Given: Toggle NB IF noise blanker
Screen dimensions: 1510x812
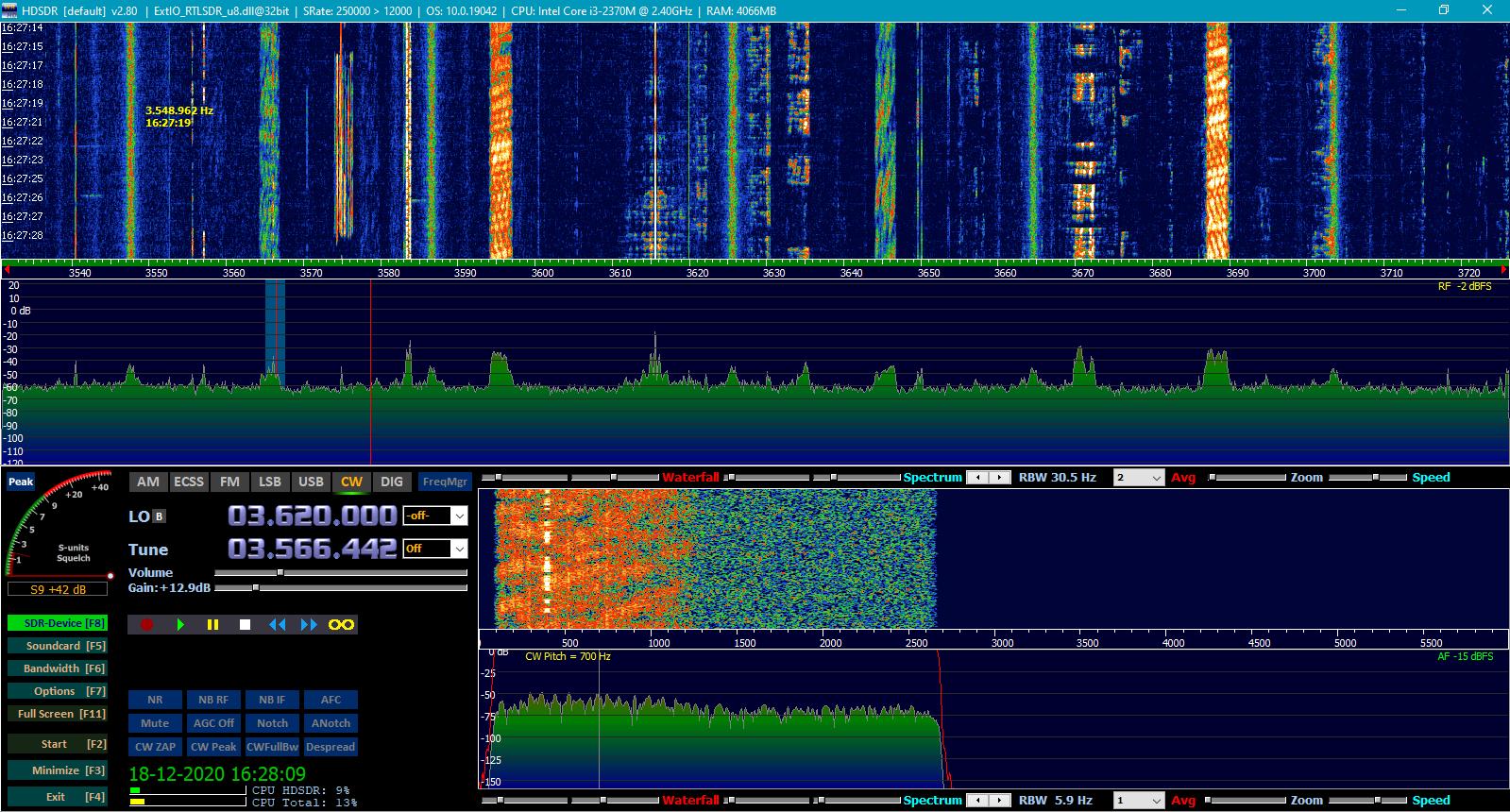Looking at the screenshot, I should point(272,700).
